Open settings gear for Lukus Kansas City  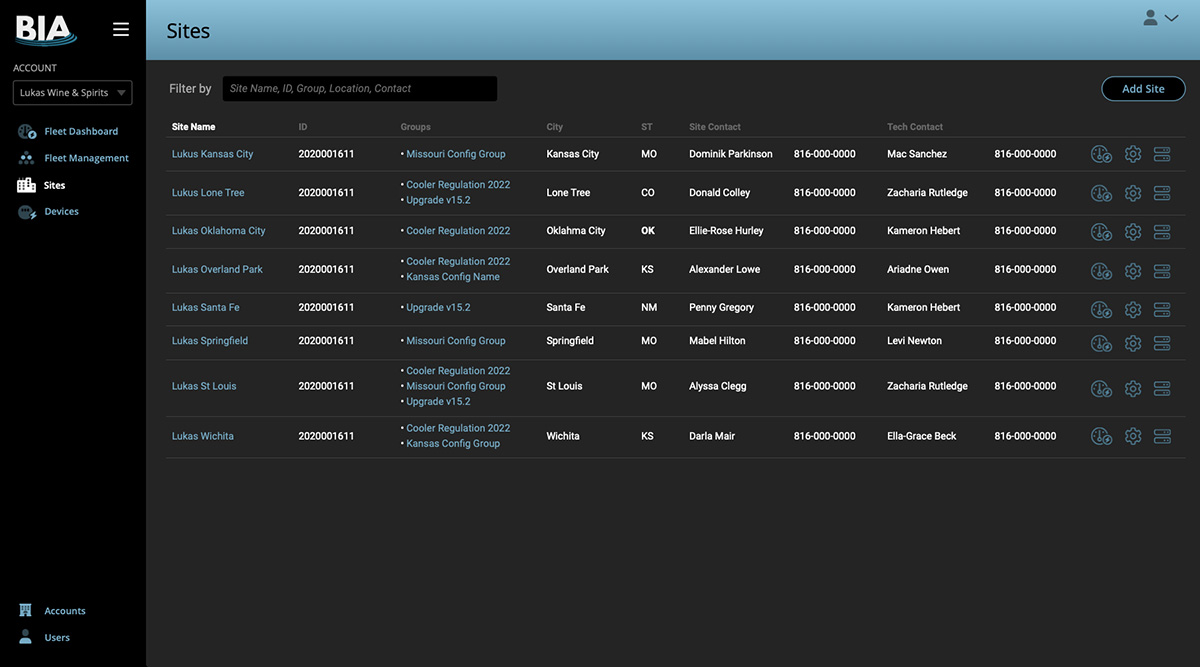click(x=1133, y=154)
